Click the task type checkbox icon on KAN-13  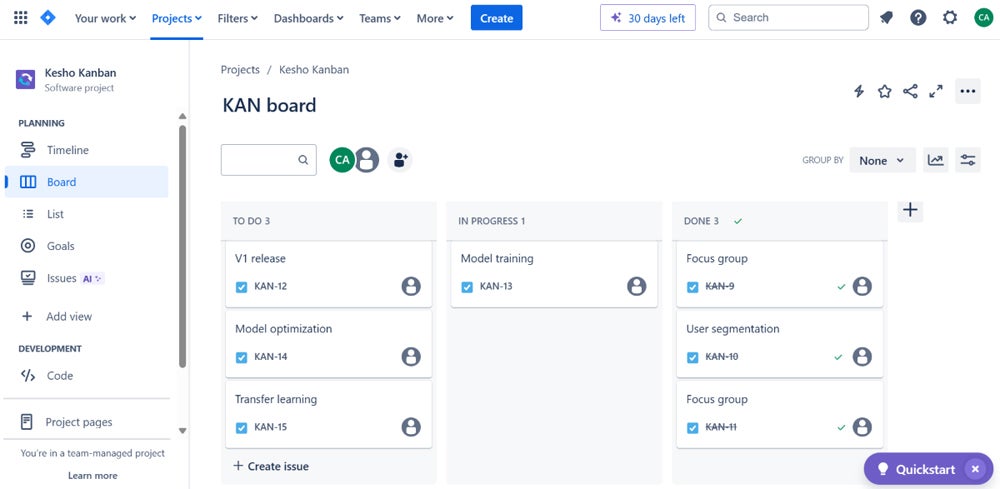467,287
